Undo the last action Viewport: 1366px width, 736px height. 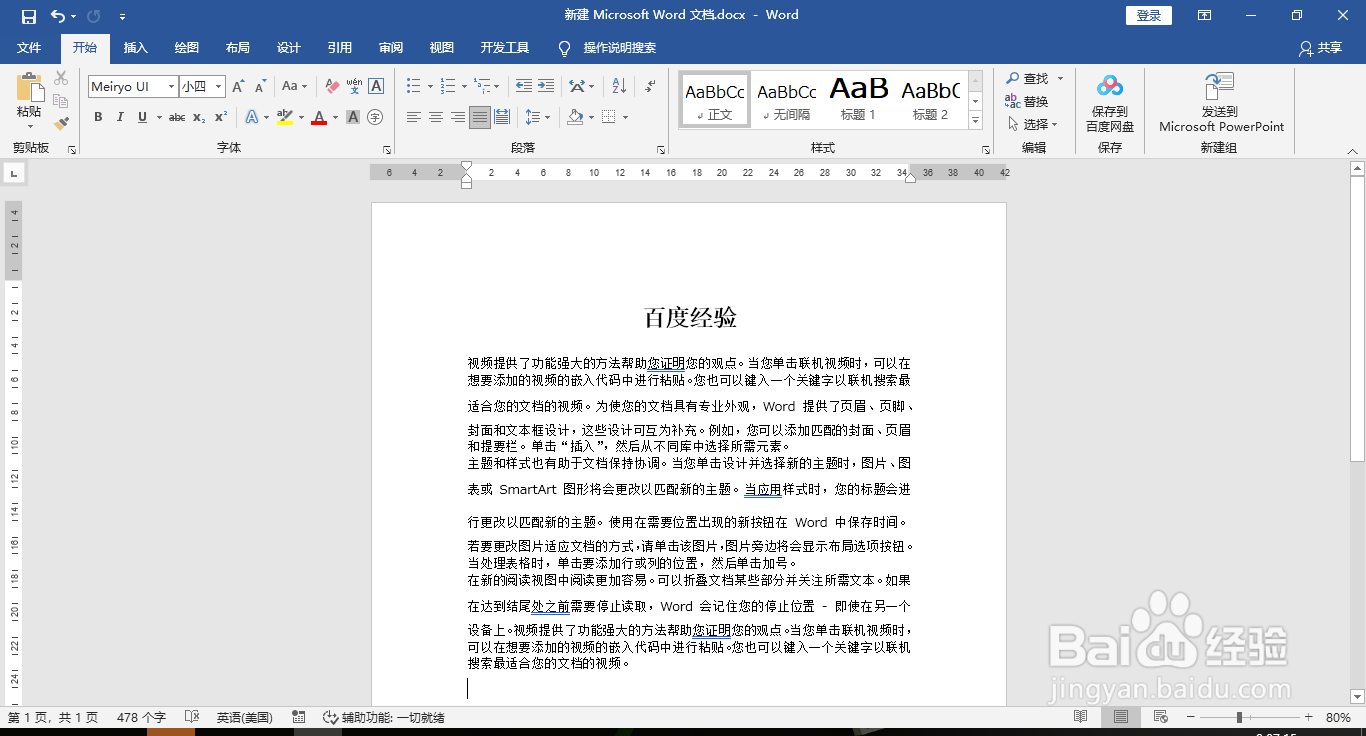58,15
